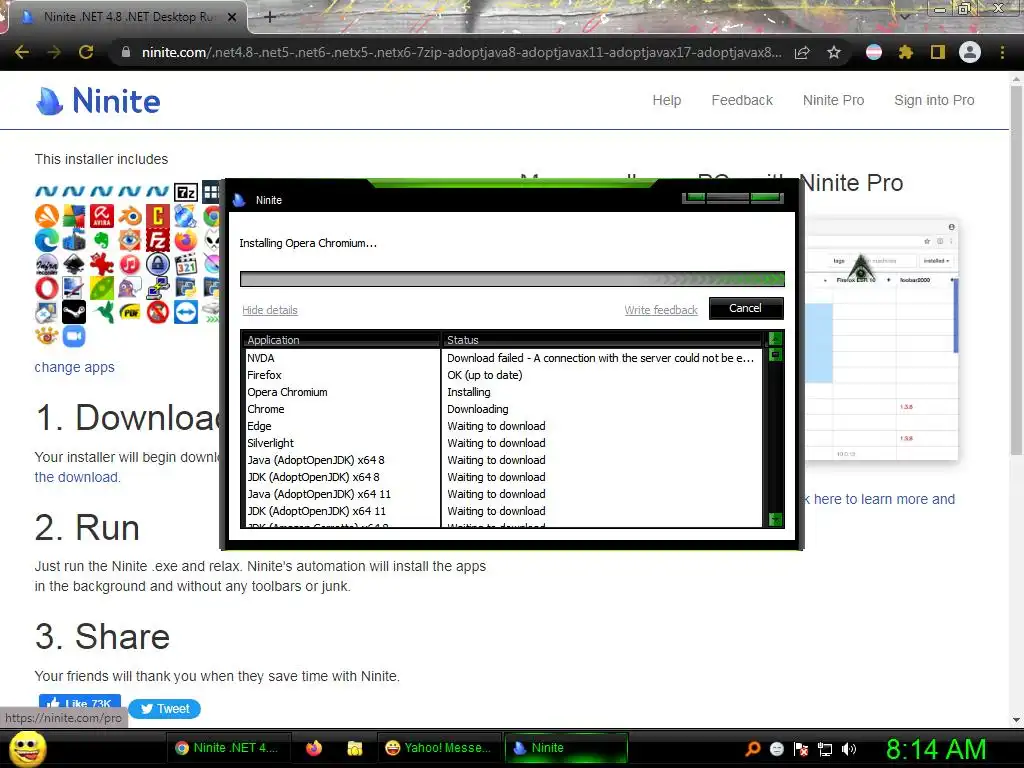1024x768 pixels.
Task: Click the yellow SumatraPDF icon
Action: pyautogui.click(x=129, y=312)
